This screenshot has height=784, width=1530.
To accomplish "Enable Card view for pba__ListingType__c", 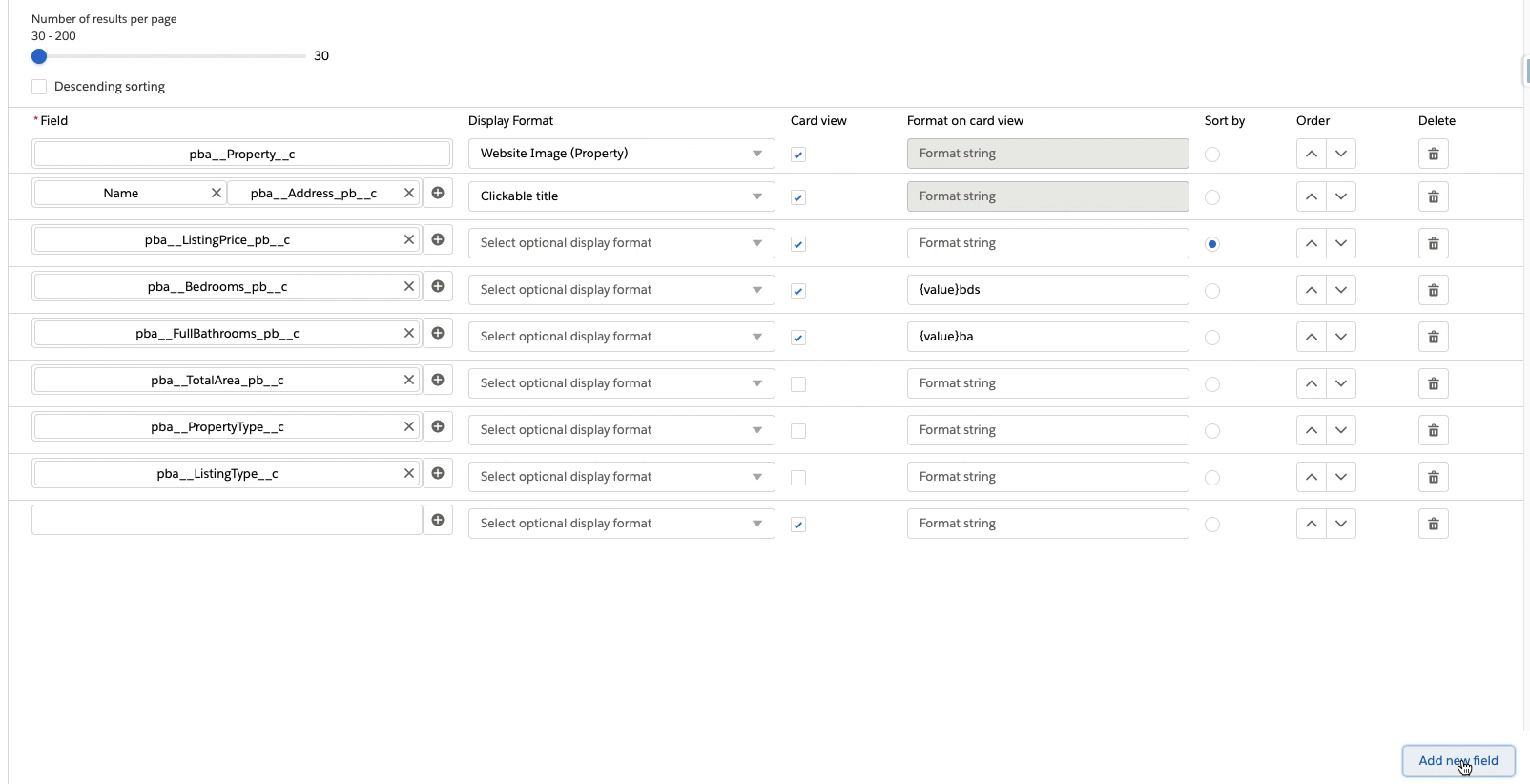I will coord(798,478).
